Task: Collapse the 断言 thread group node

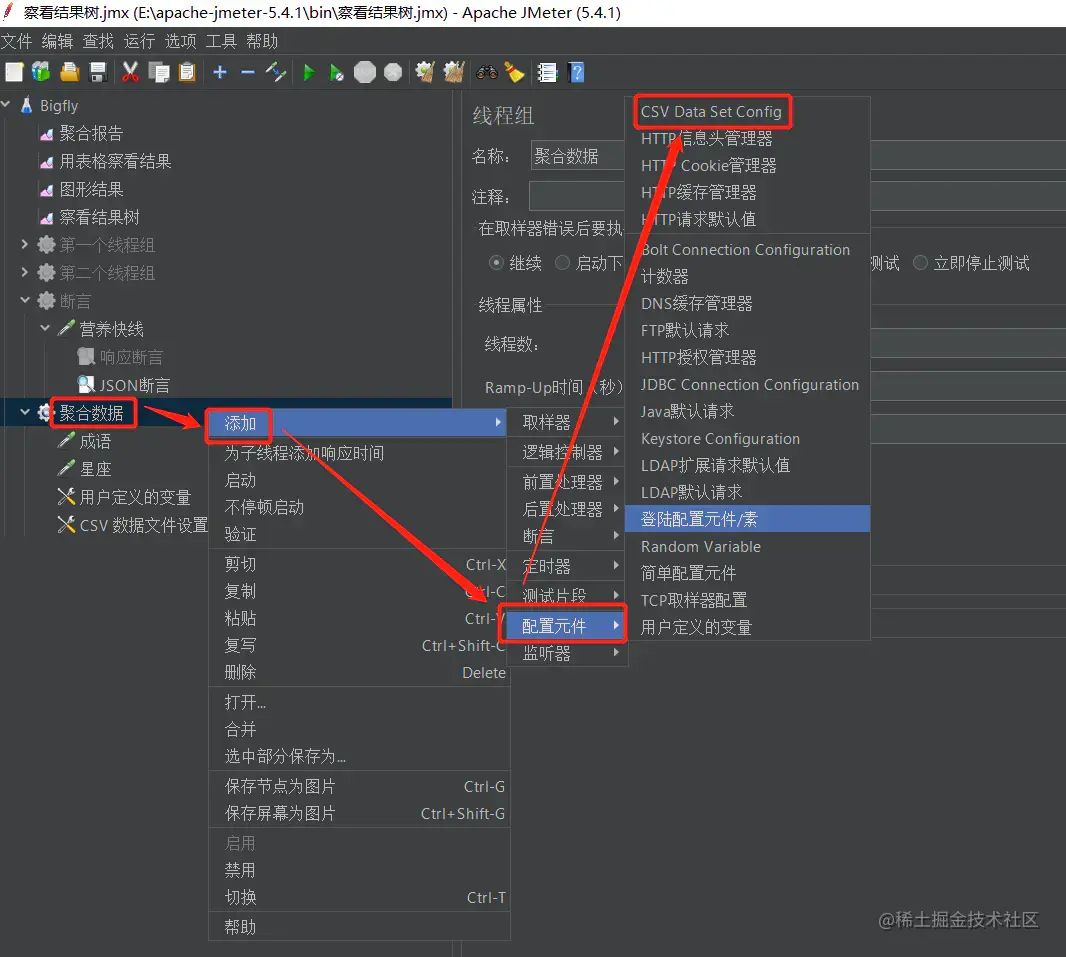Action: (x=24, y=300)
